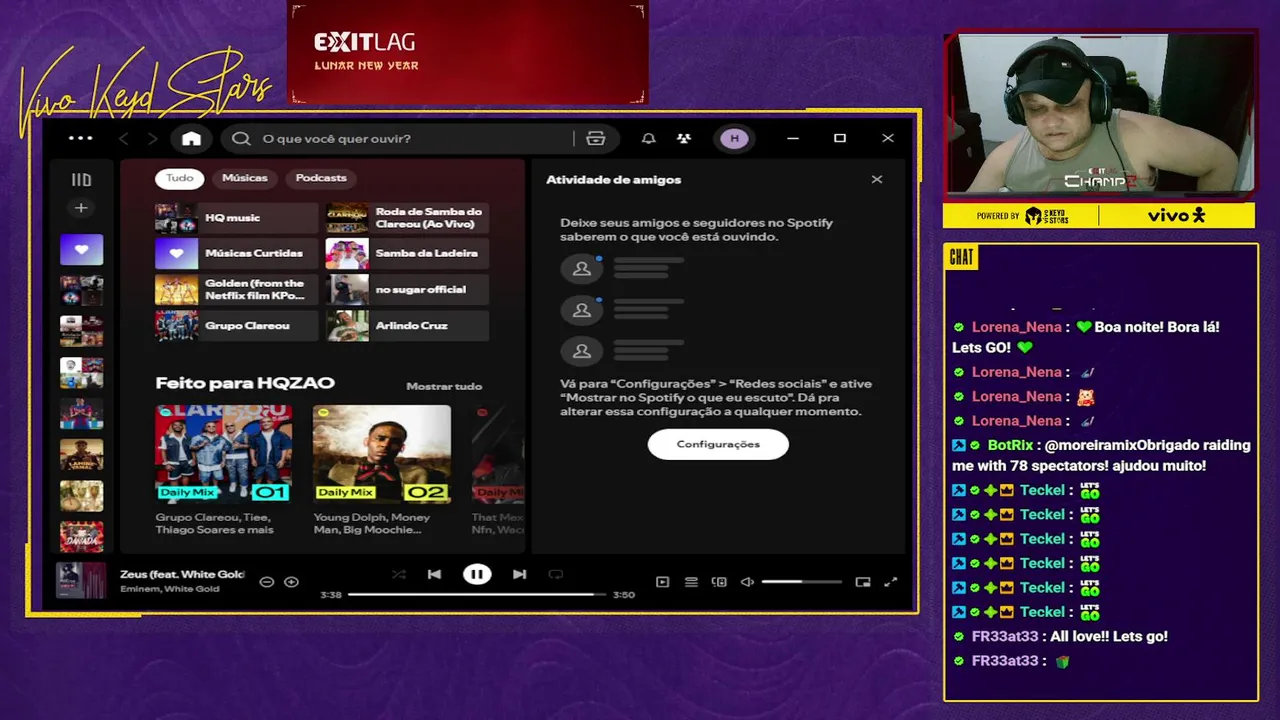Click Mostrar tudo link
The width and height of the screenshot is (1280, 720).
point(444,386)
